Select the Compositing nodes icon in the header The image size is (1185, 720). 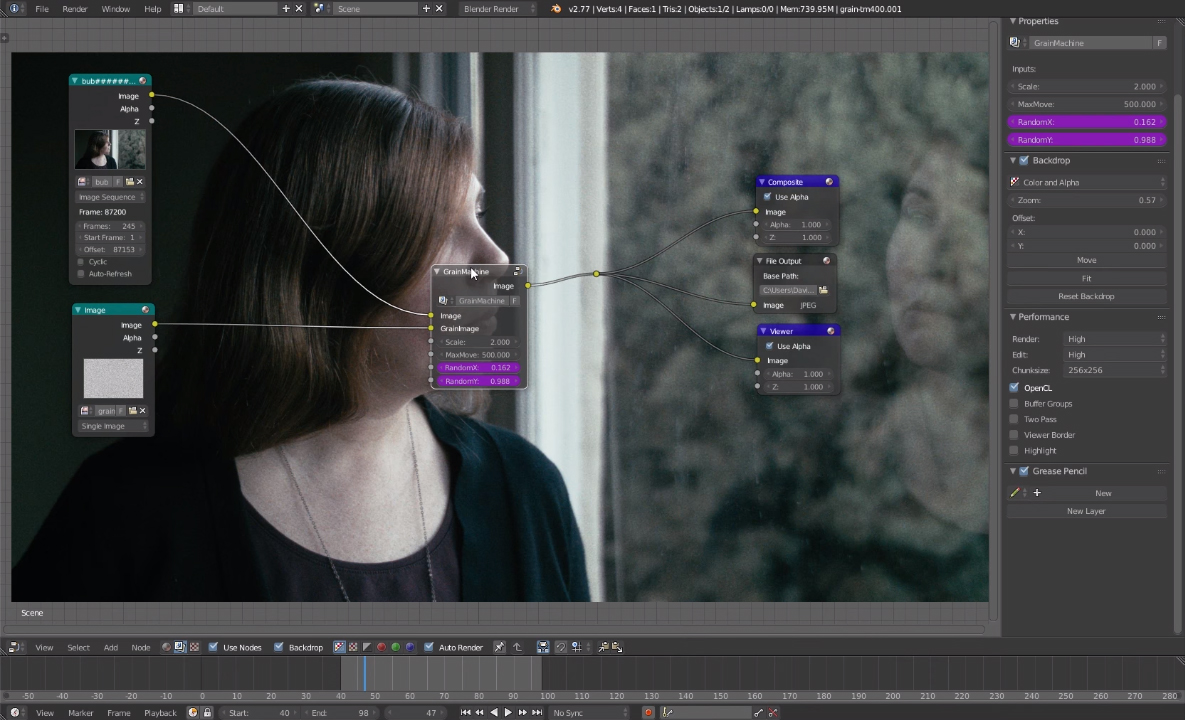[180, 647]
